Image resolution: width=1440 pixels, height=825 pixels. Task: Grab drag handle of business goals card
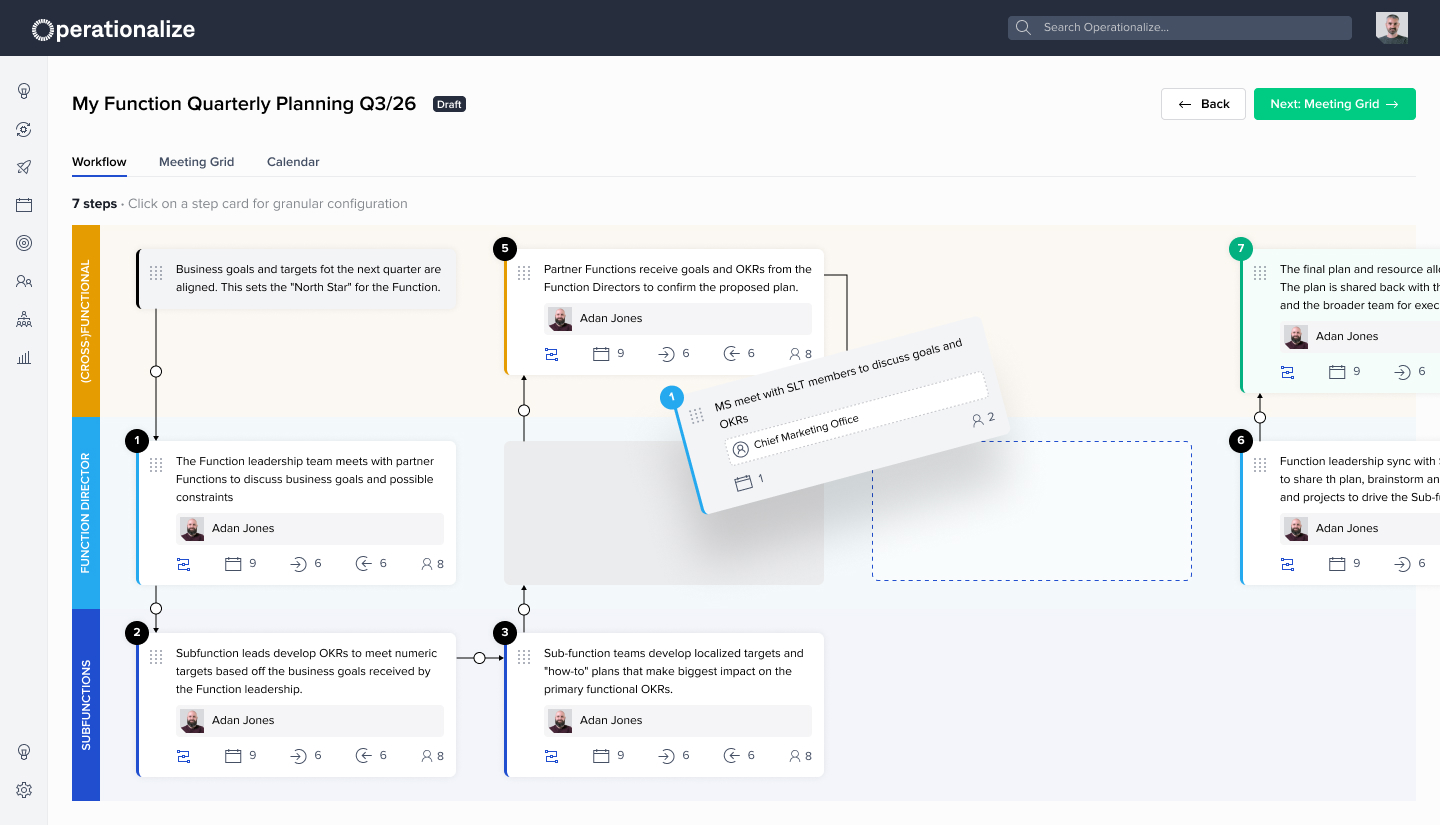(x=156, y=272)
